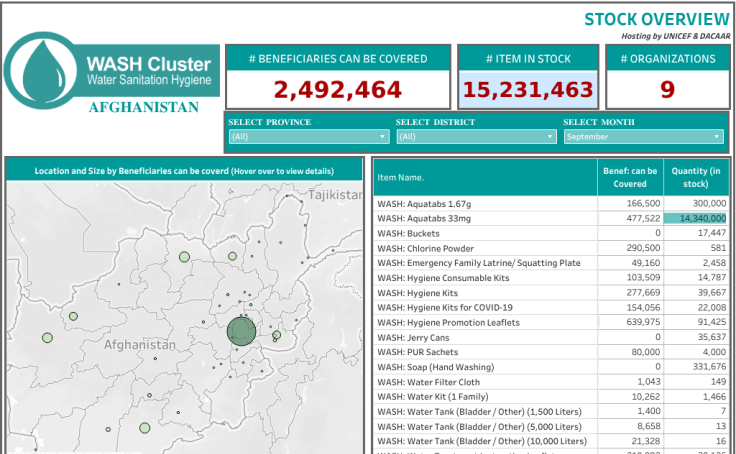Click the highlighted 14,340,000 quantity cell
This screenshot has width=736, height=454.
click(696, 218)
